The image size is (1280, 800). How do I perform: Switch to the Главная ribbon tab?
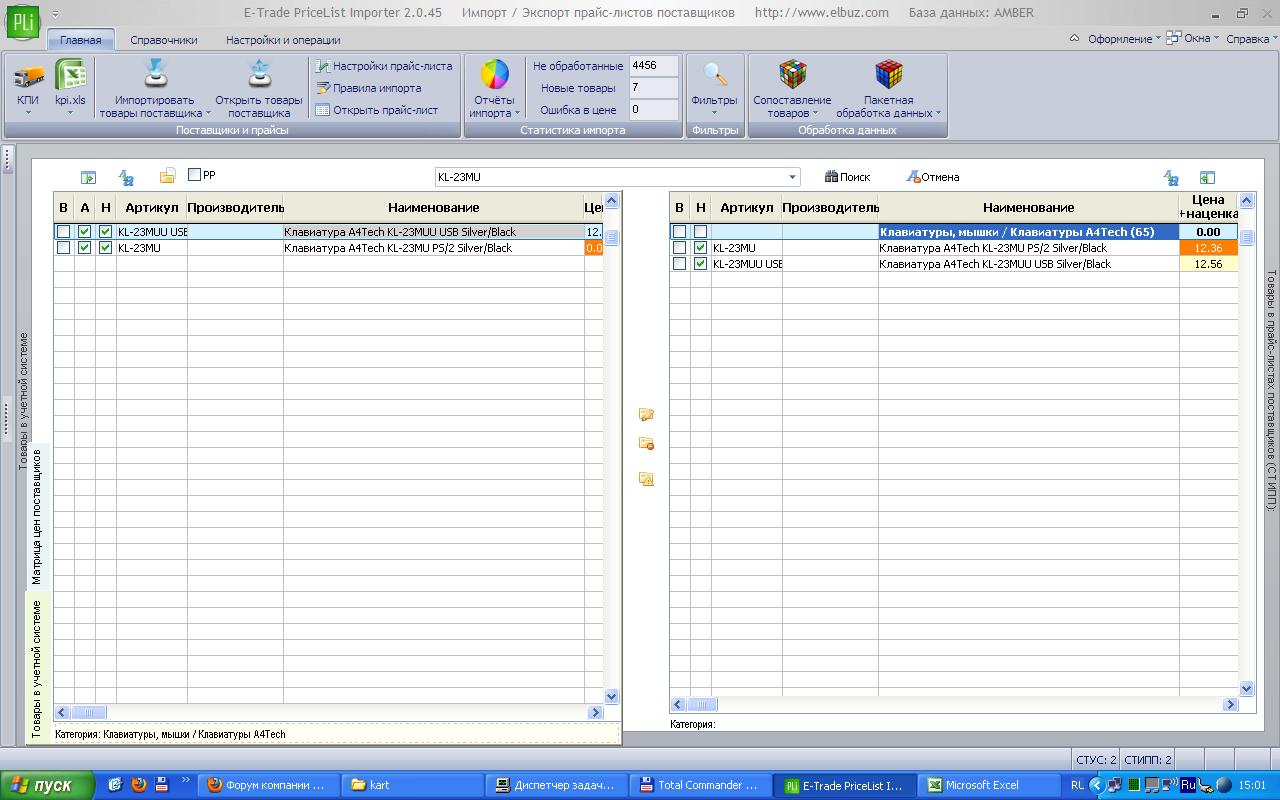coord(81,40)
